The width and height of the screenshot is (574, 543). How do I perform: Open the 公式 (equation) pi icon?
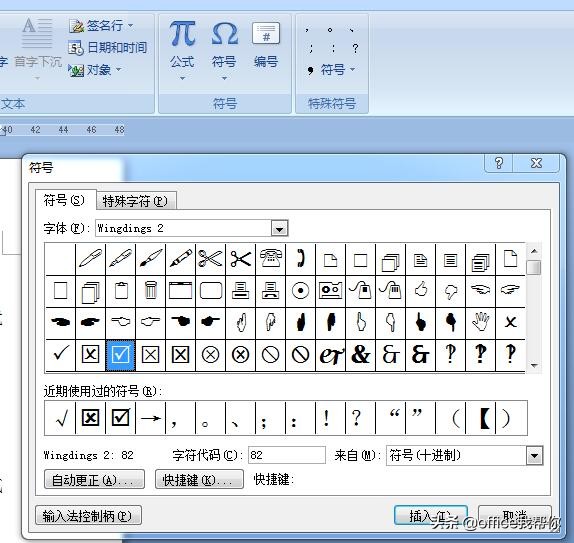[x=182, y=50]
